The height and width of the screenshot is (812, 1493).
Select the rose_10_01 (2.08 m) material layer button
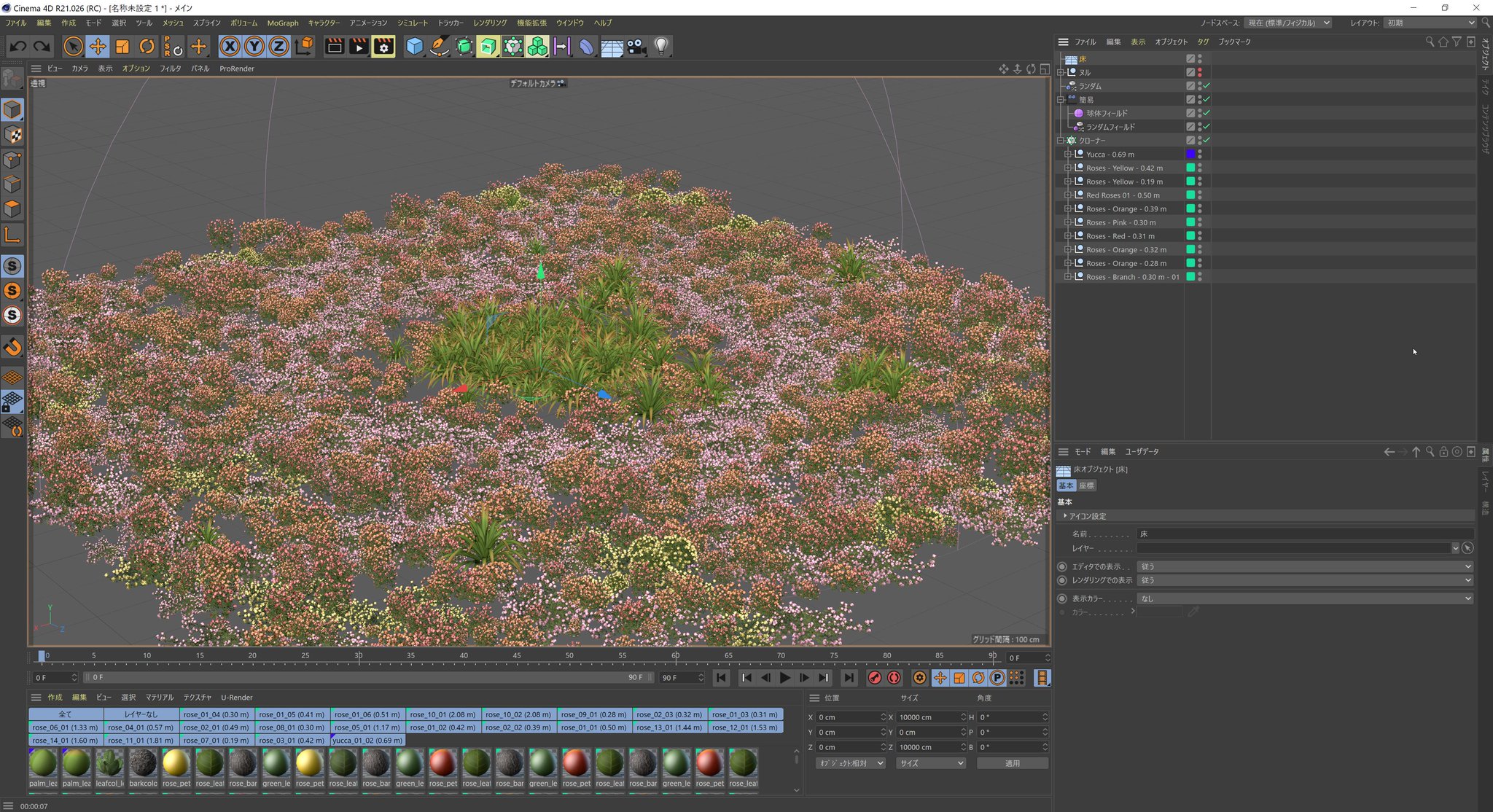(x=443, y=714)
